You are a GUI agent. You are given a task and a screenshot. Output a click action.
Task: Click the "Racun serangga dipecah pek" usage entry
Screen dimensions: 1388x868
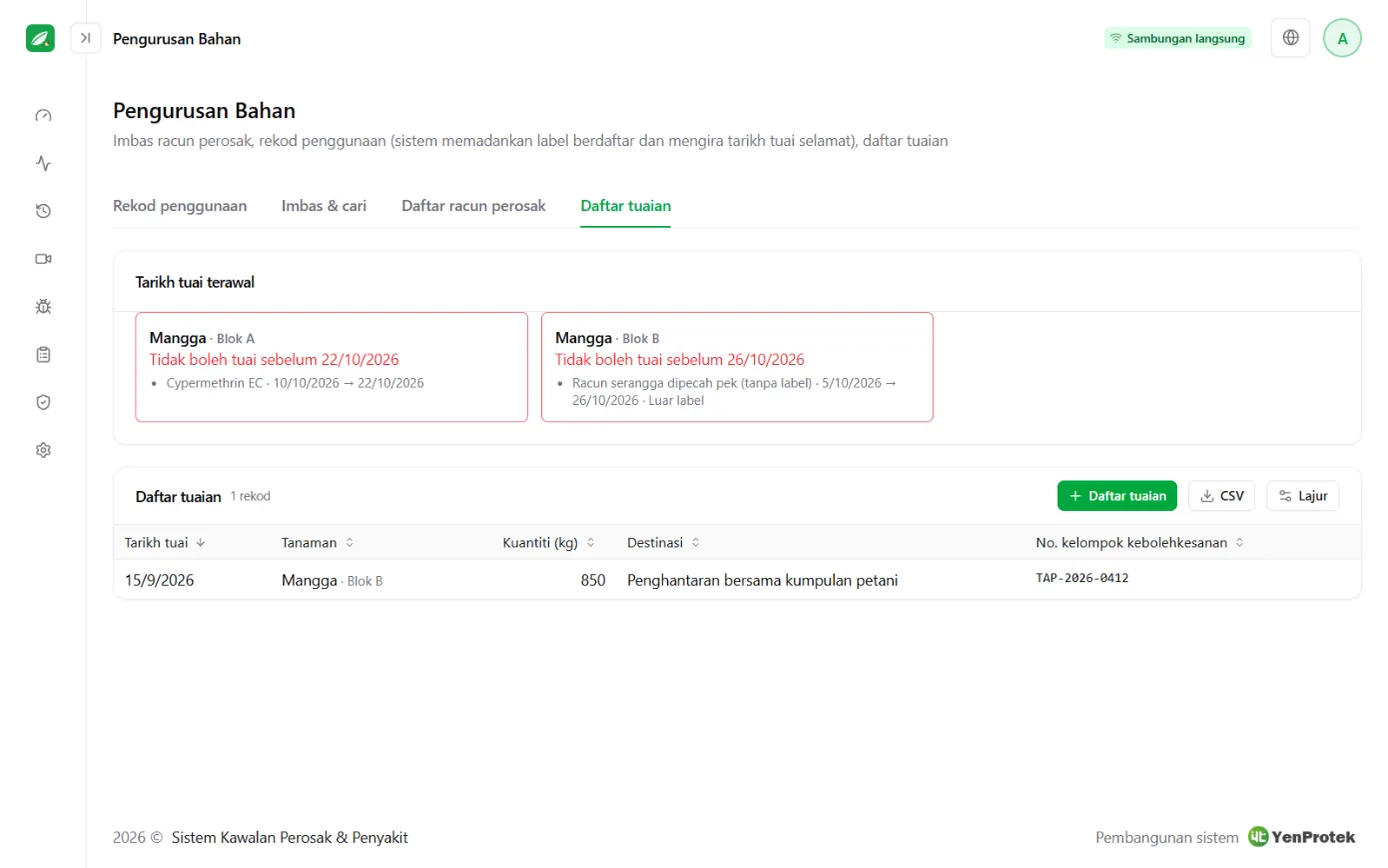pyautogui.click(x=734, y=391)
